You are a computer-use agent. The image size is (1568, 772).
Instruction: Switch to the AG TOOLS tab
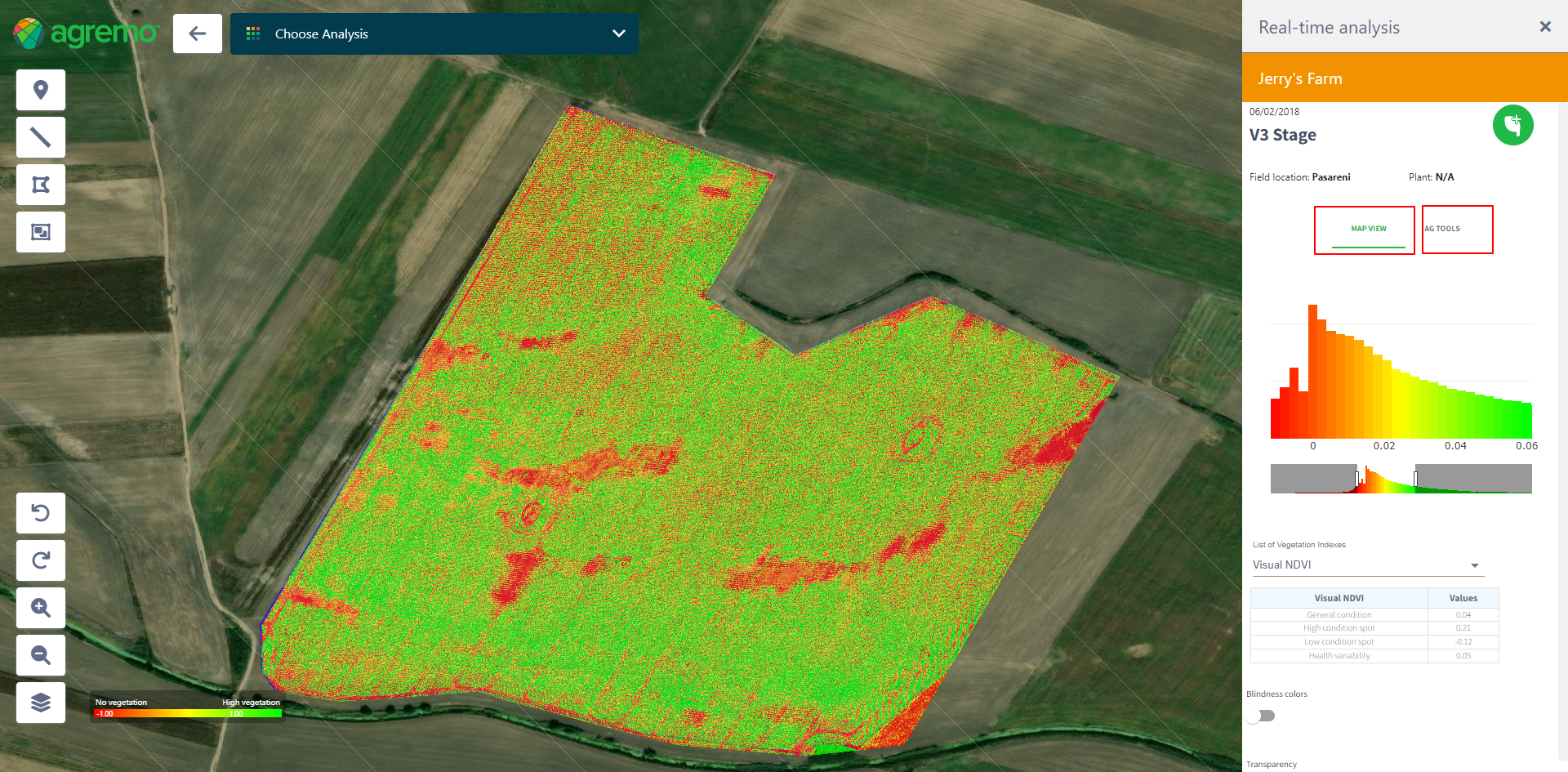1457,230
